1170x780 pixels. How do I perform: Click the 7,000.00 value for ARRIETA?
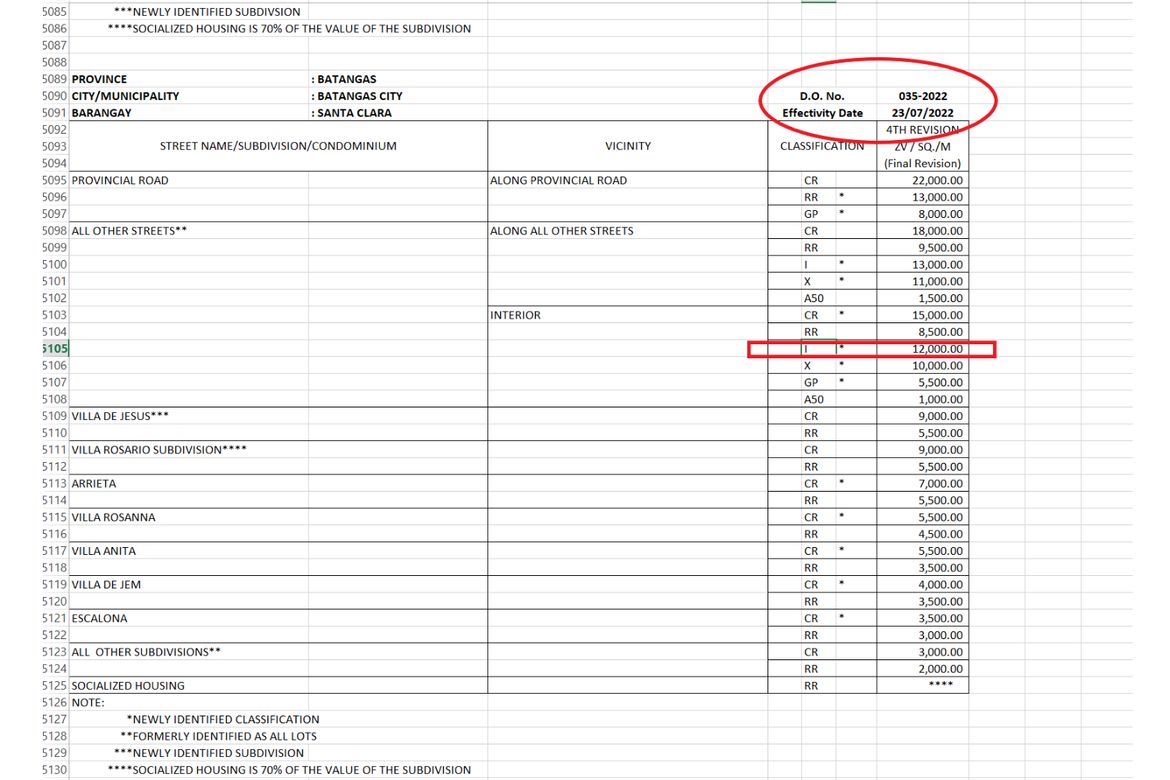point(940,484)
